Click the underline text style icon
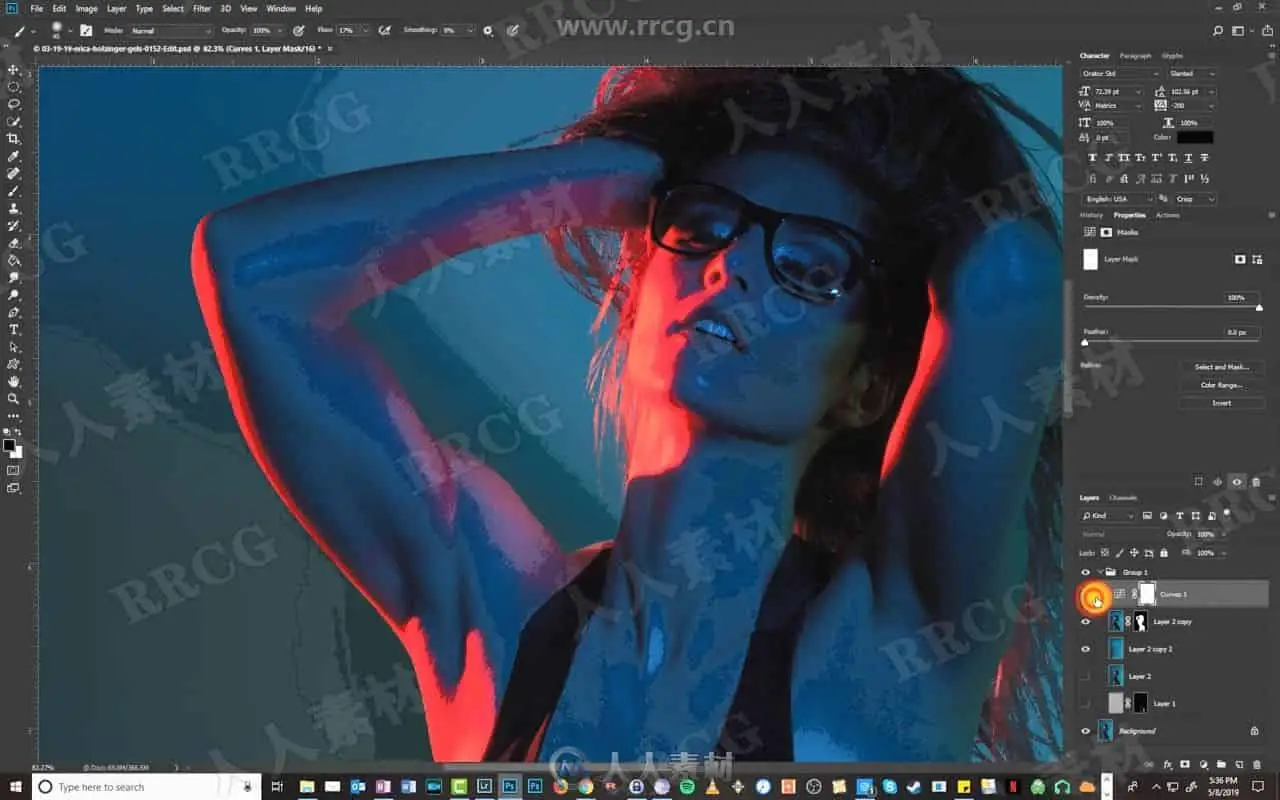The height and width of the screenshot is (800, 1280). [1188, 158]
